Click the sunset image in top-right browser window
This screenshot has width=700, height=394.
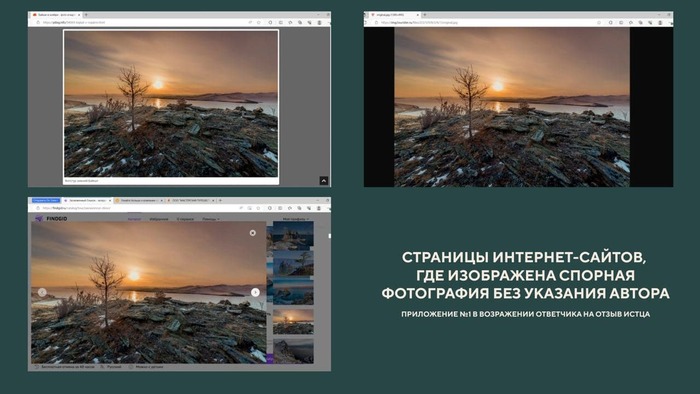tap(512, 107)
